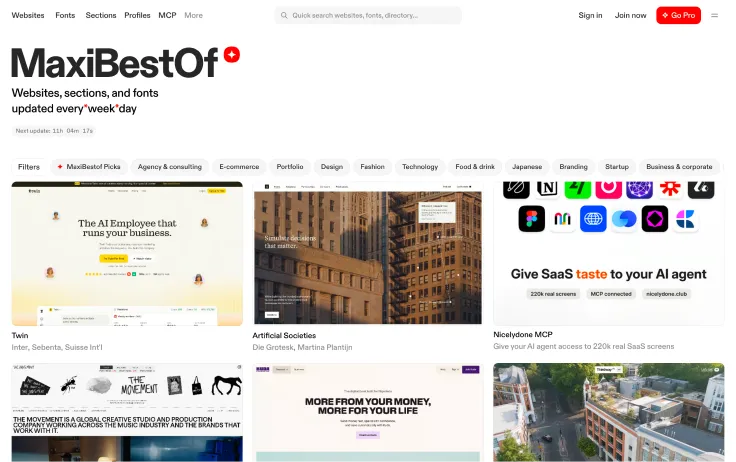Go to Sections

click(x=100, y=15)
